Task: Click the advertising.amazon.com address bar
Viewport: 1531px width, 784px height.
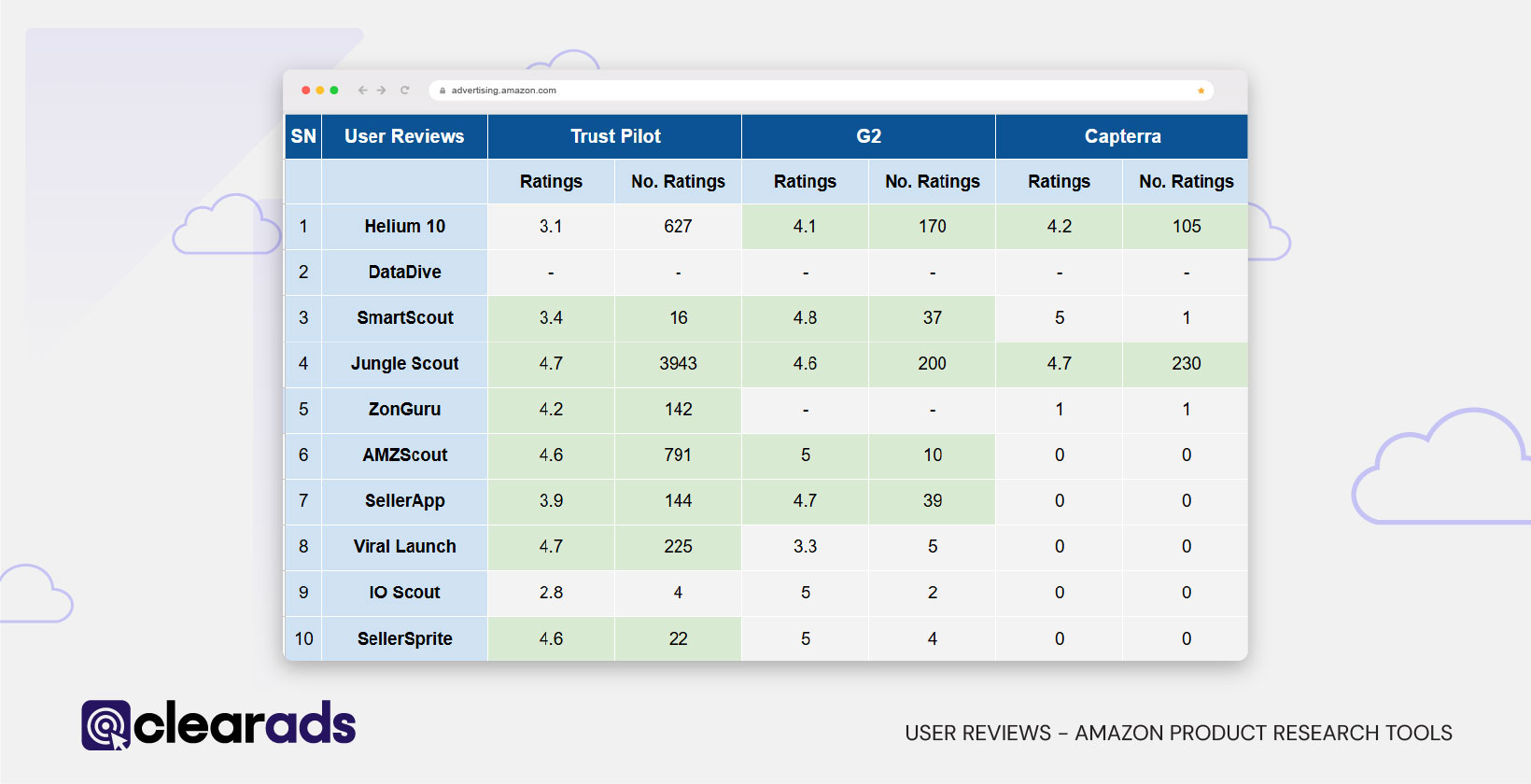Action: point(822,91)
